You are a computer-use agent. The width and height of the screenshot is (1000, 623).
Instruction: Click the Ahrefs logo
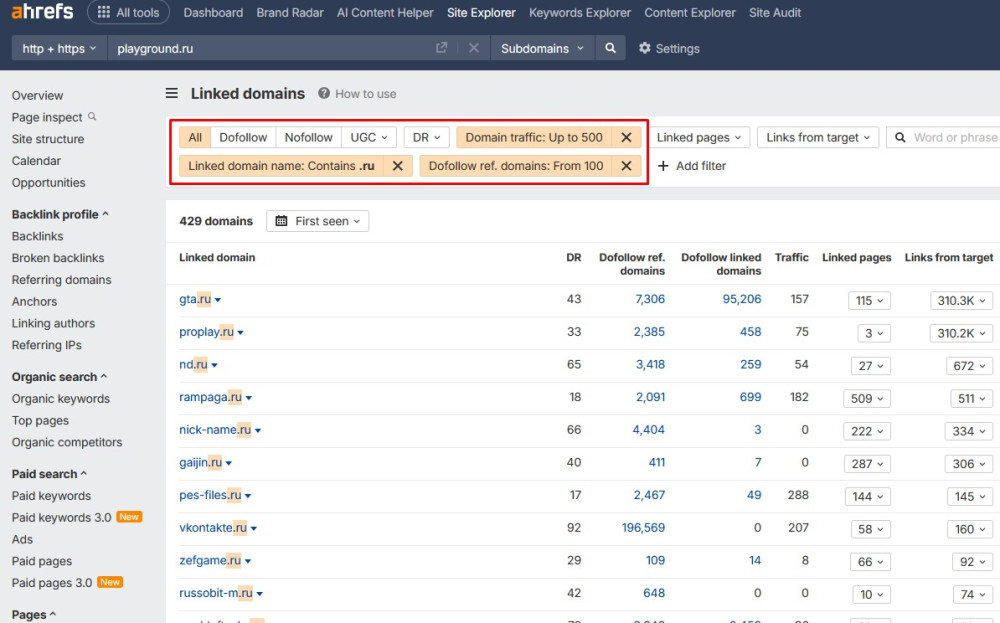(43, 13)
